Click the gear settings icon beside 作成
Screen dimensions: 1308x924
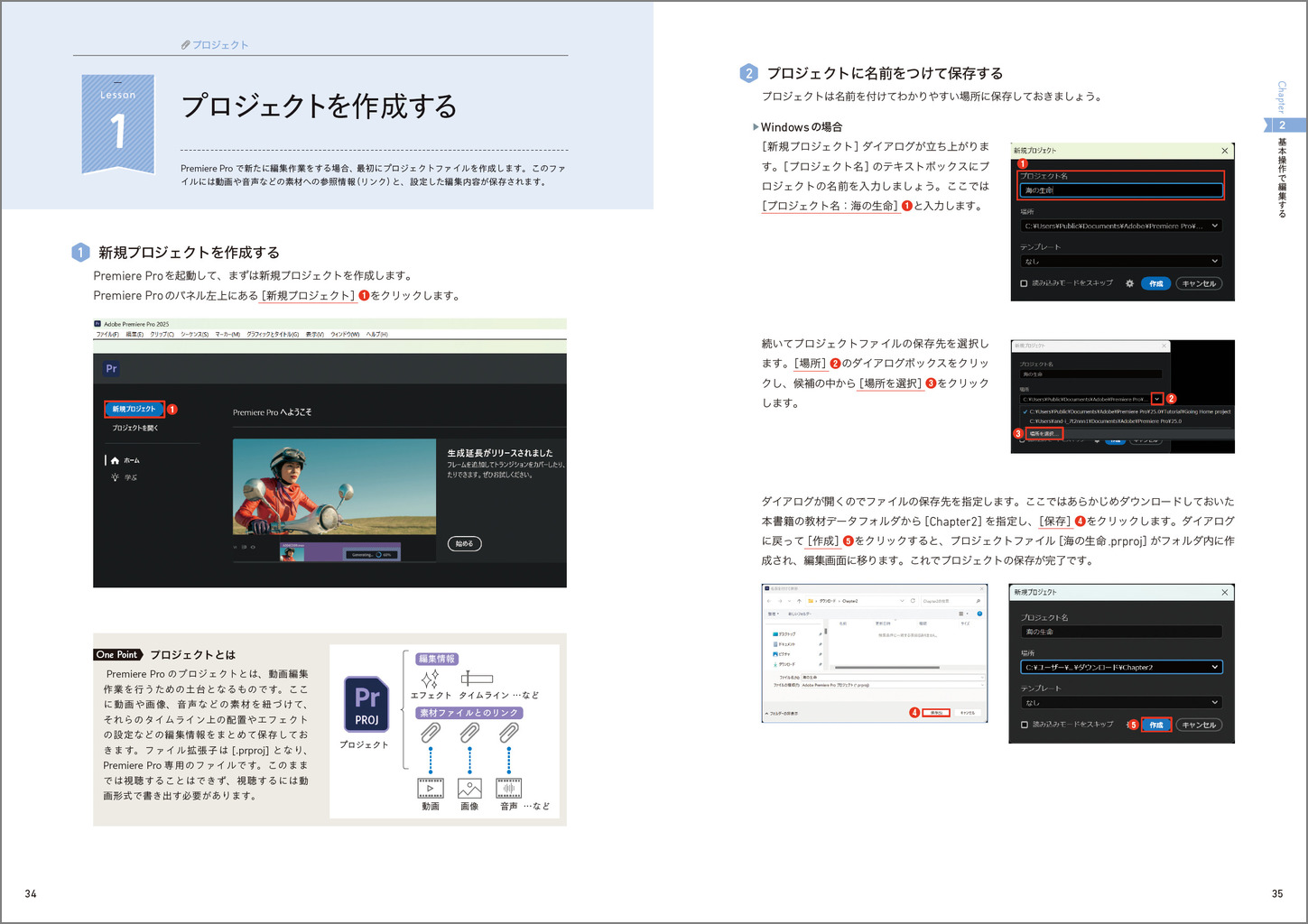click(1129, 283)
